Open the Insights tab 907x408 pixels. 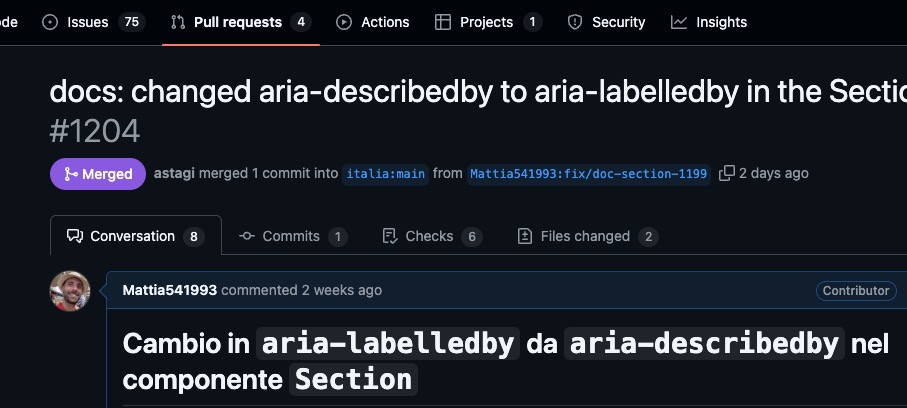click(709, 22)
